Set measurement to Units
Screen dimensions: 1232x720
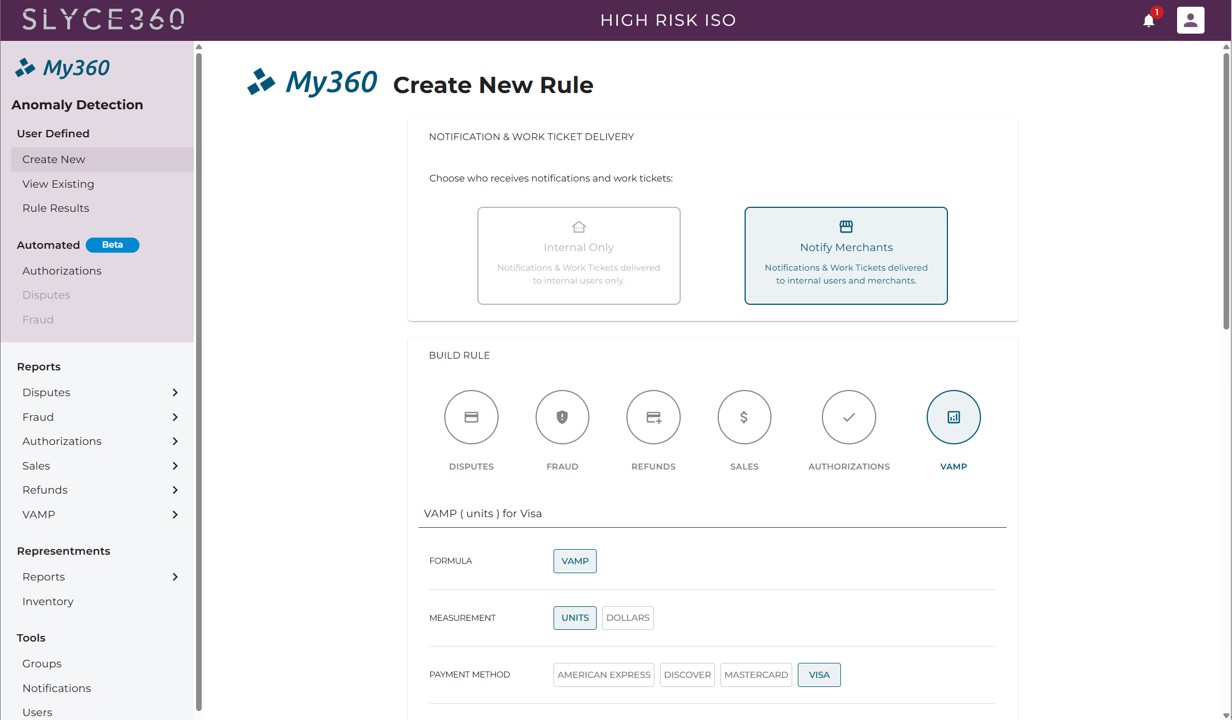point(575,618)
